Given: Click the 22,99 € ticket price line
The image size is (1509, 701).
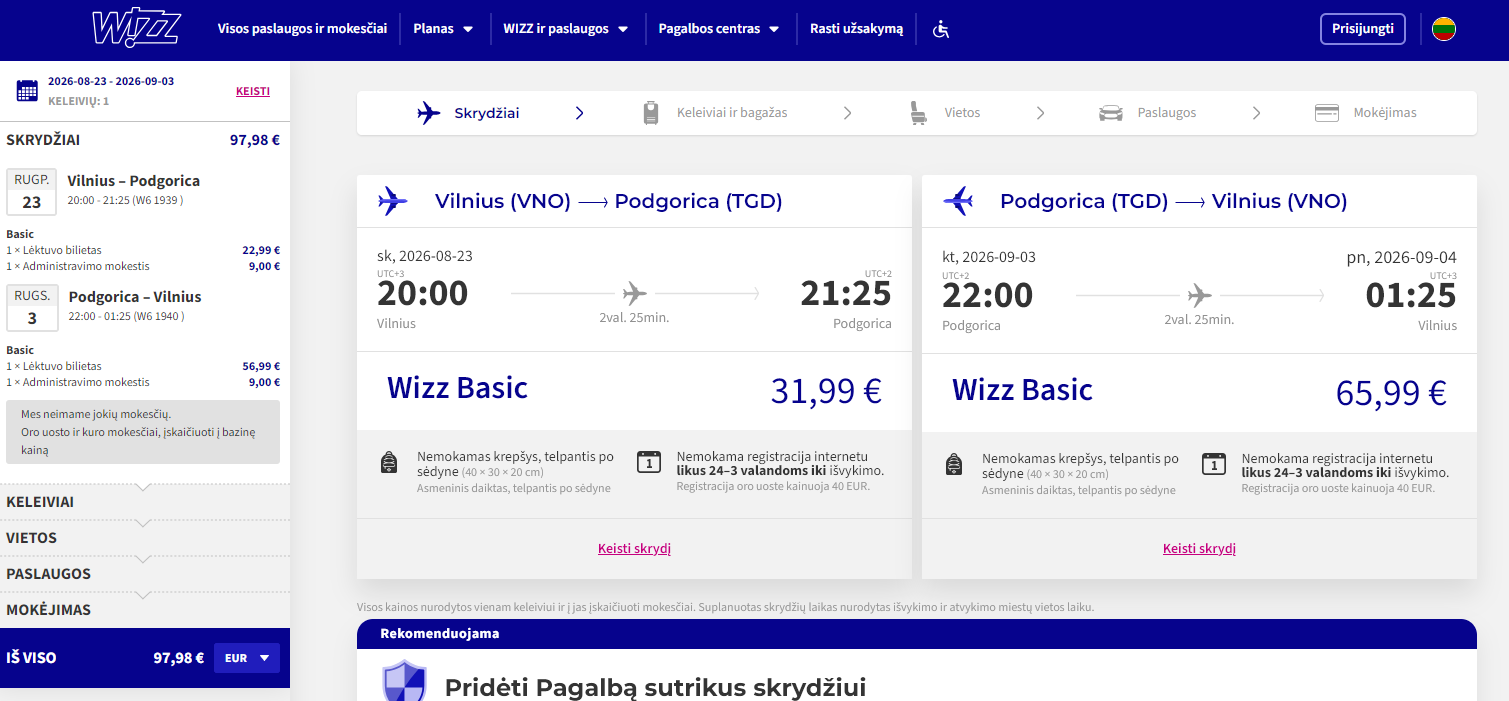Looking at the screenshot, I should click(143, 251).
